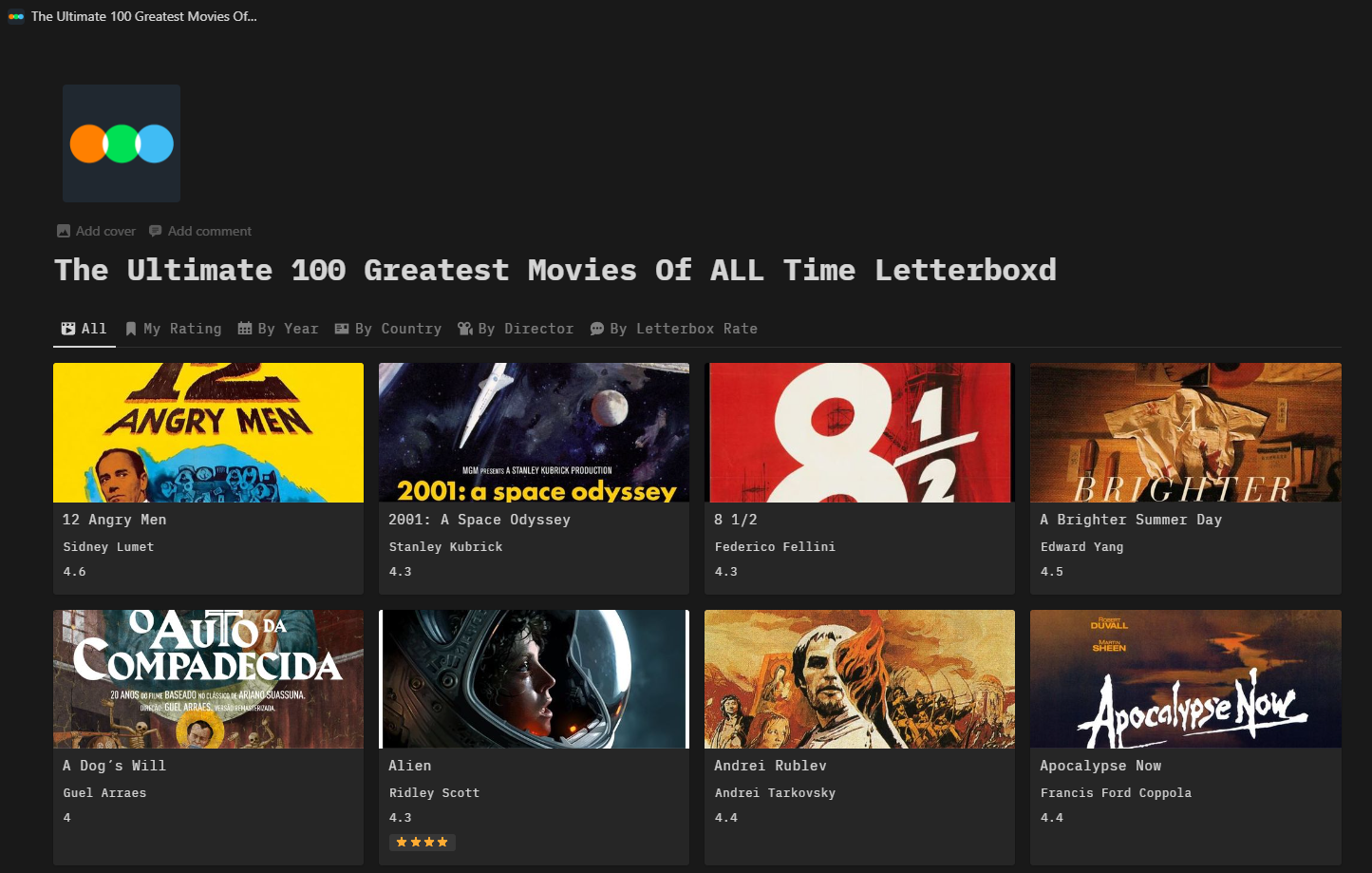Click the Add cover button
Image resolution: width=1372 pixels, height=873 pixels.
(97, 231)
